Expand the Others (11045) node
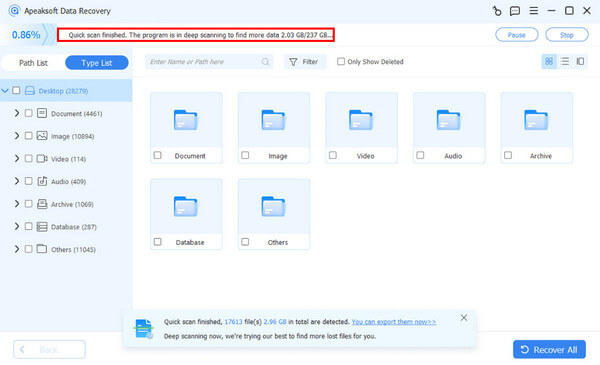 point(17,249)
